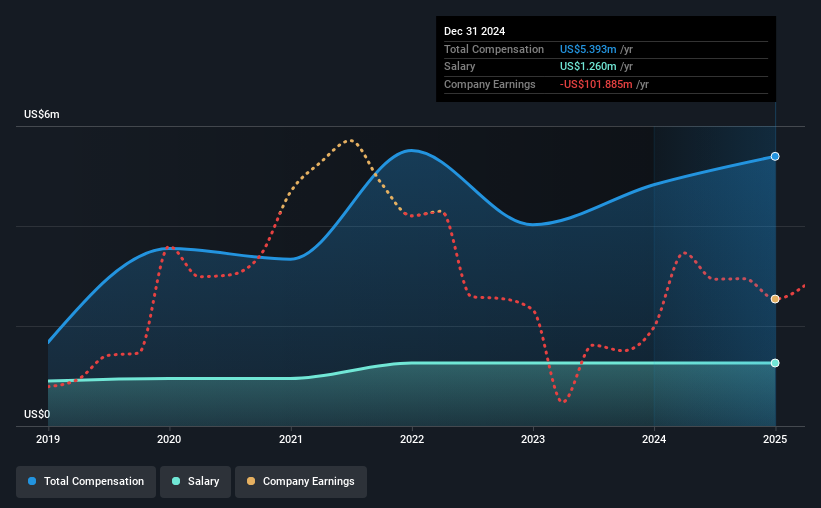Click the 2021 x-axis label
This screenshot has width=821, height=508.
pos(291,439)
